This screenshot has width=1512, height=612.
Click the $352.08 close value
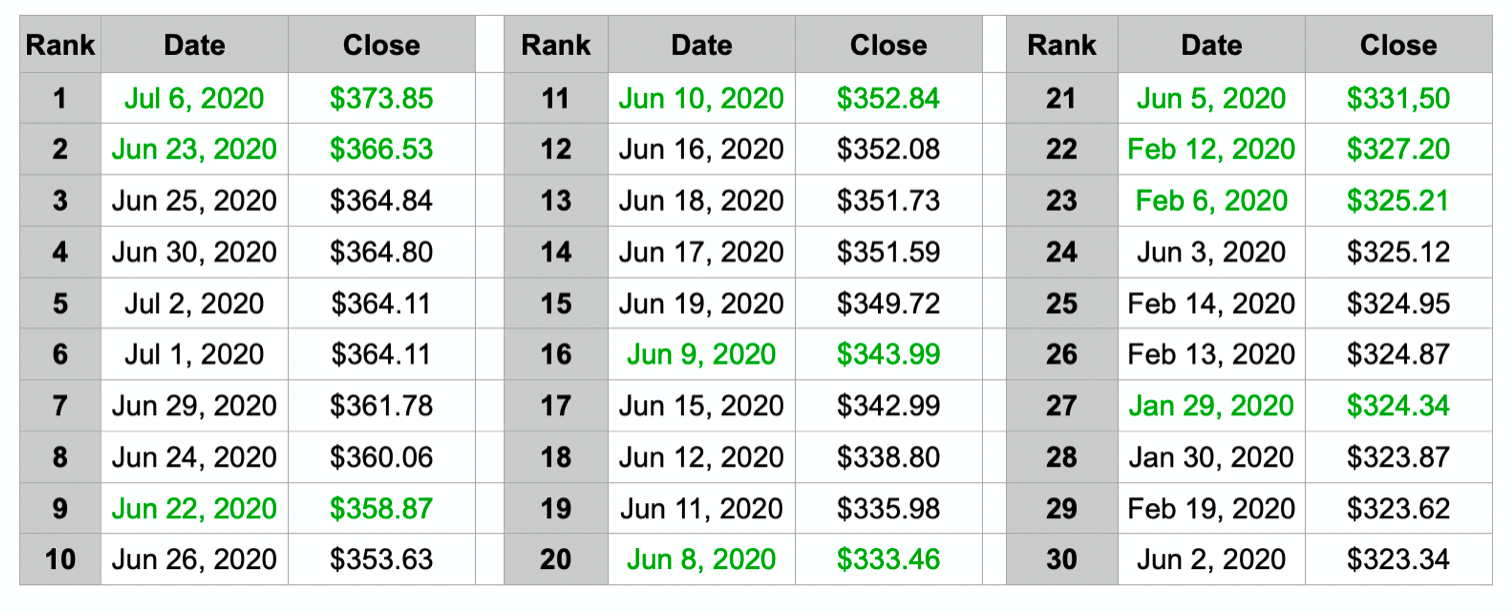click(889, 149)
